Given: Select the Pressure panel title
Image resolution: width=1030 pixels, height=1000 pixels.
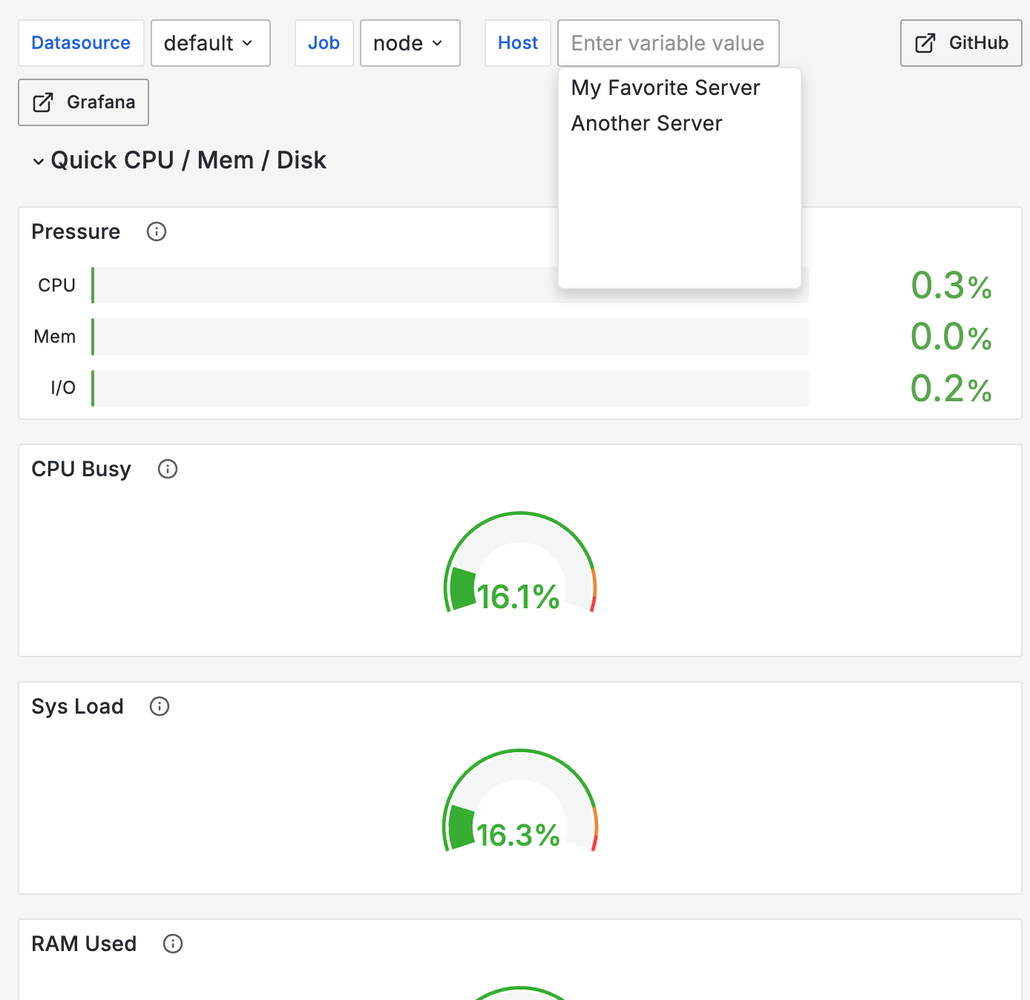Looking at the screenshot, I should click(76, 231).
